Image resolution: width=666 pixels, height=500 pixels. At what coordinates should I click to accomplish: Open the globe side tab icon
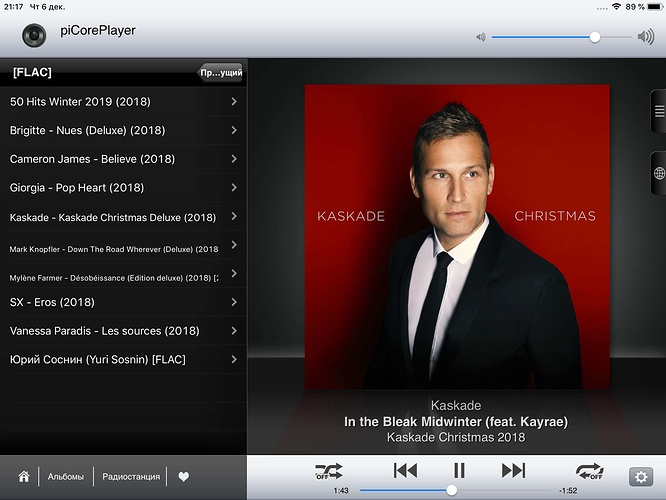click(659, 173)
